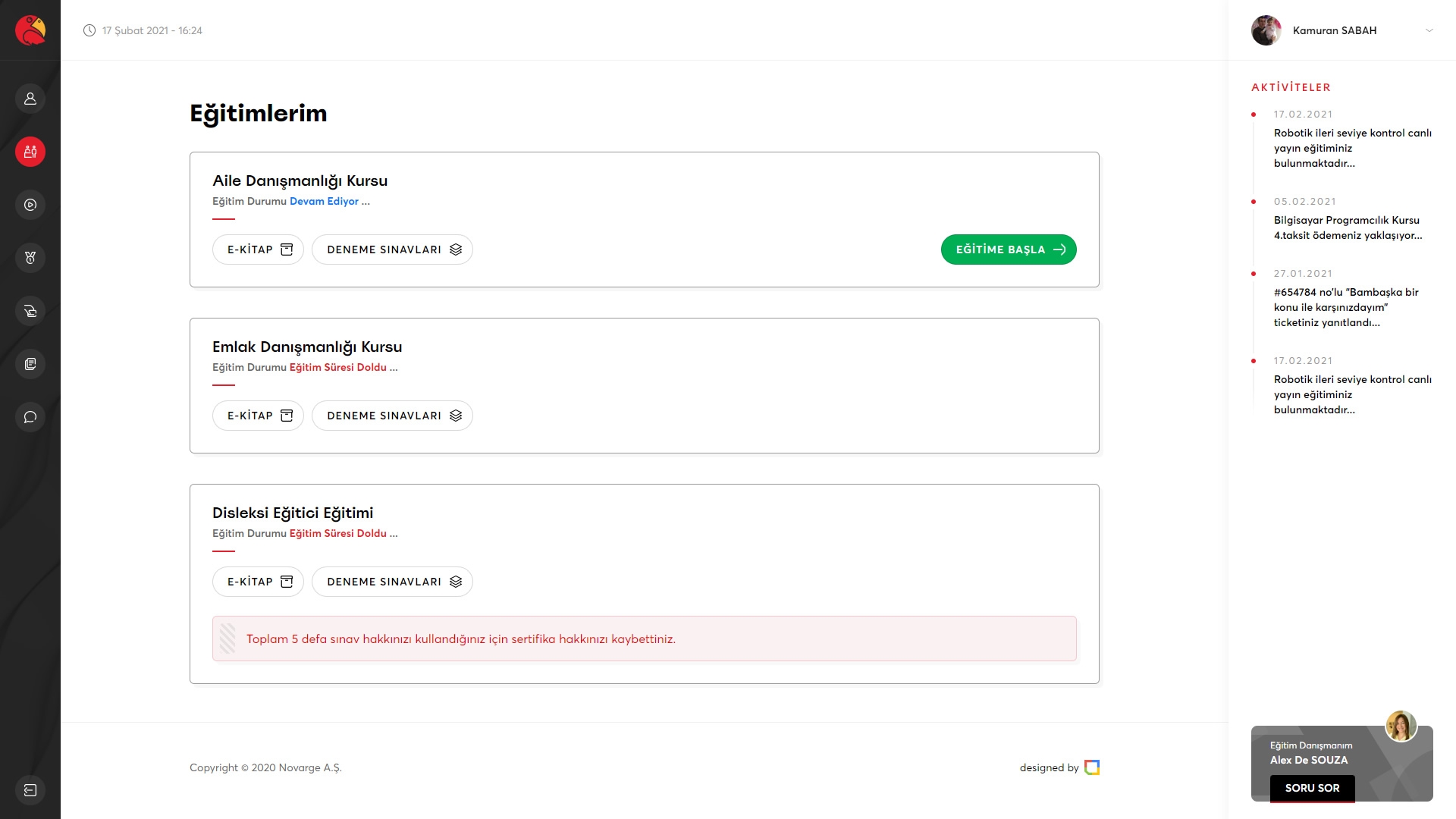Select the active red trainings sidebar icon
The height and width of the screenshot is (819, 1456).
click(30, 152)
